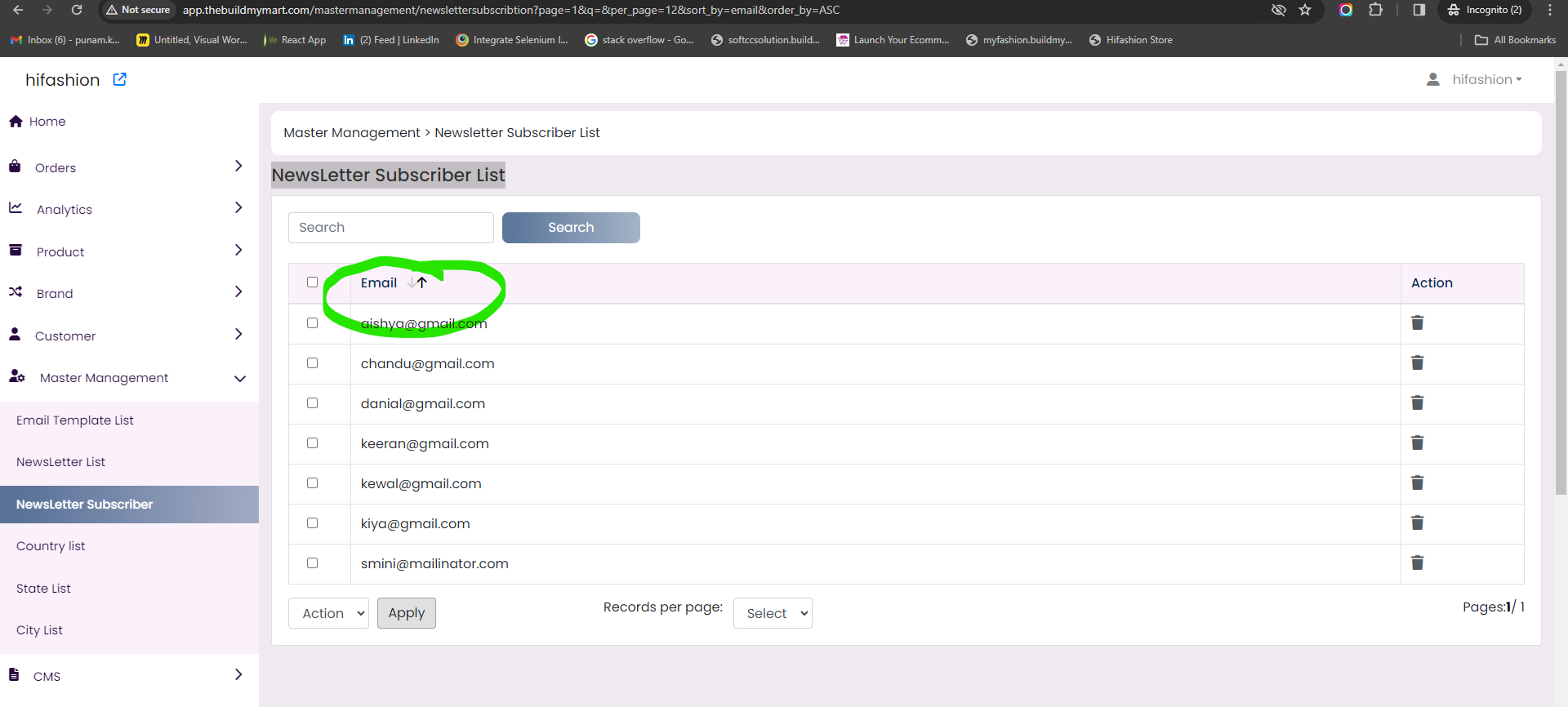Collapse Master Management with its chevron
This screenshot has height=707, width=1568.
(x=240, y=378)
